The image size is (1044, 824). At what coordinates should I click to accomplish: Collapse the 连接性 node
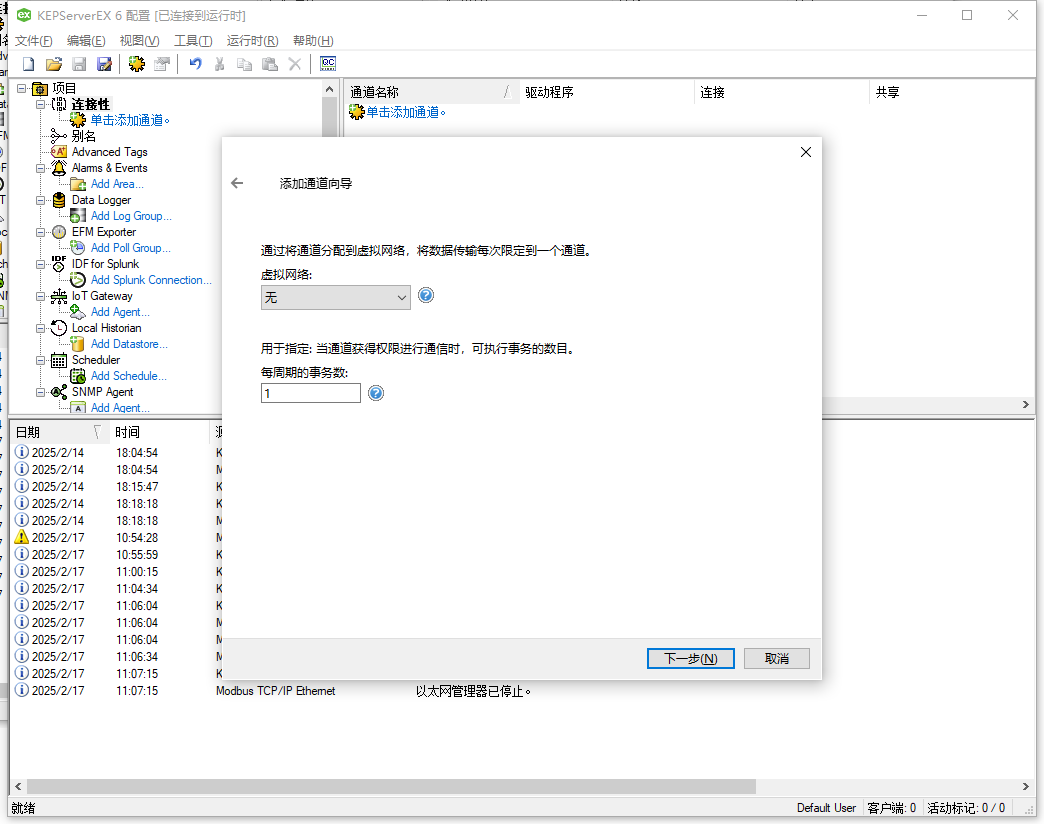41,104
